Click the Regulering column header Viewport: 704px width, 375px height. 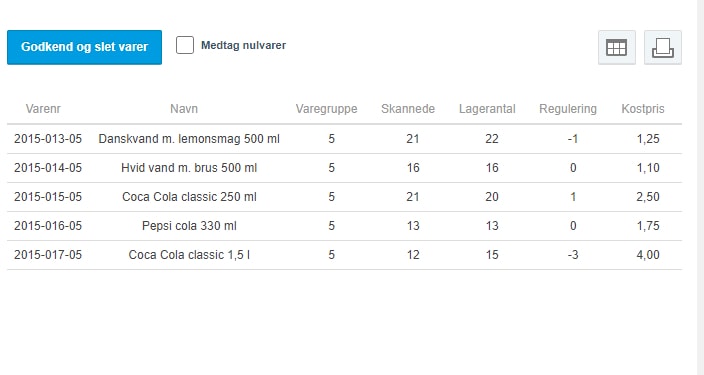tap(568, 109)
